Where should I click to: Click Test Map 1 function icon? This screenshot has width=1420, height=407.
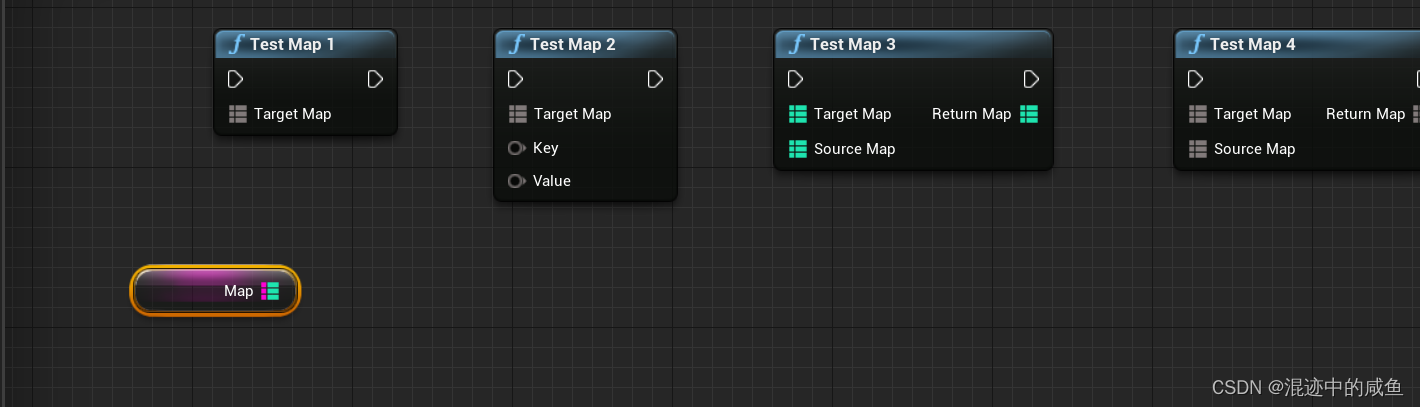pos(236,44)
